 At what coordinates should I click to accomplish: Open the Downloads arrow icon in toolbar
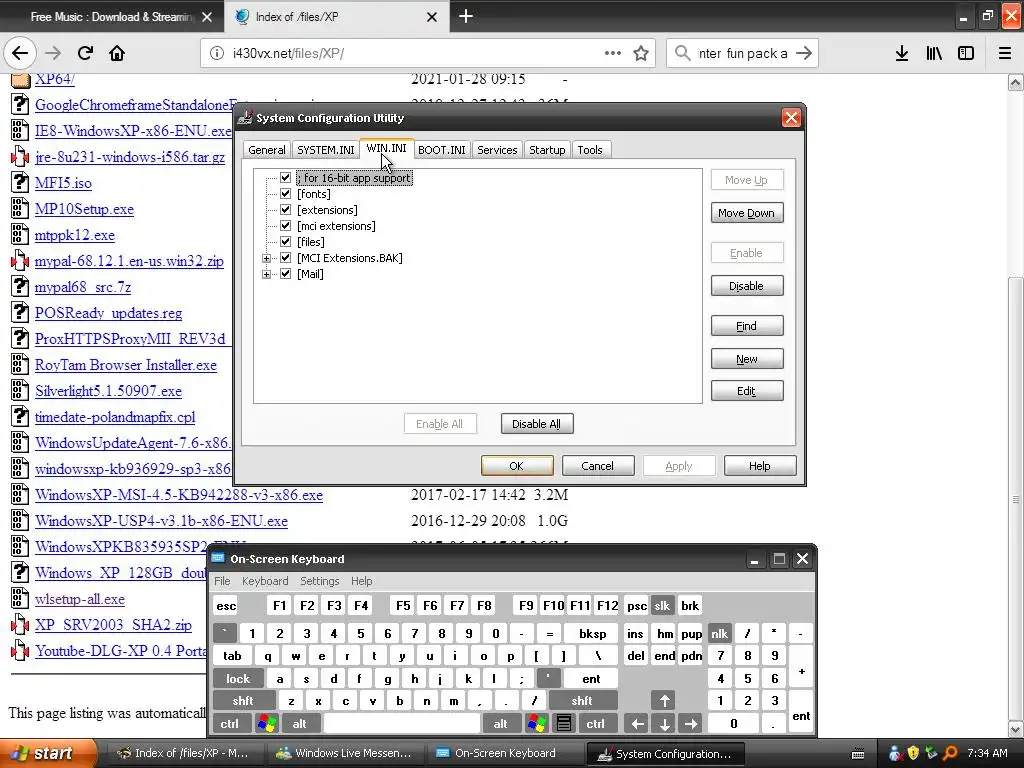coord(901,53)
